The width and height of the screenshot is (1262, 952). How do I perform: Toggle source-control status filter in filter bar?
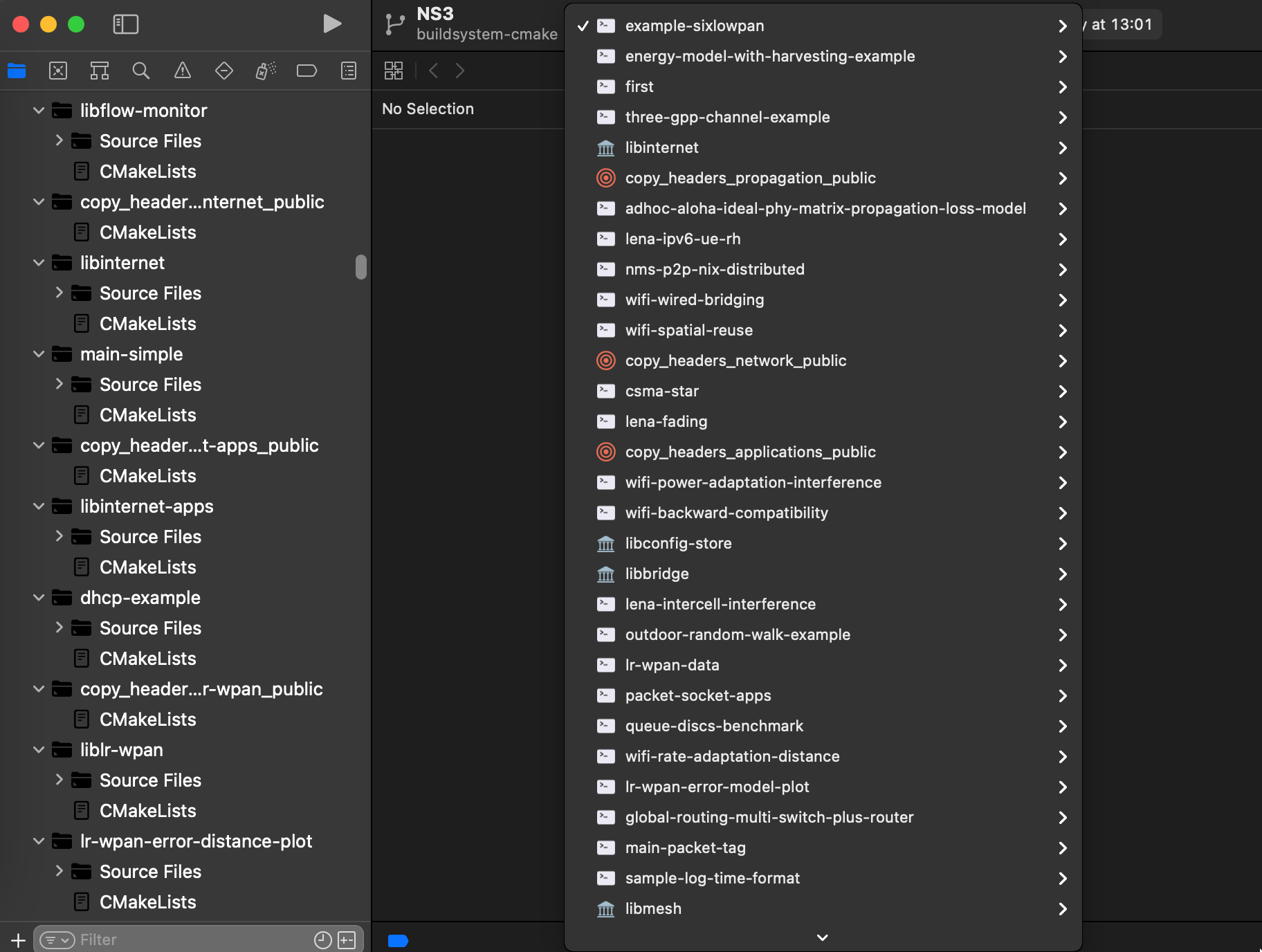coord(347,940)
